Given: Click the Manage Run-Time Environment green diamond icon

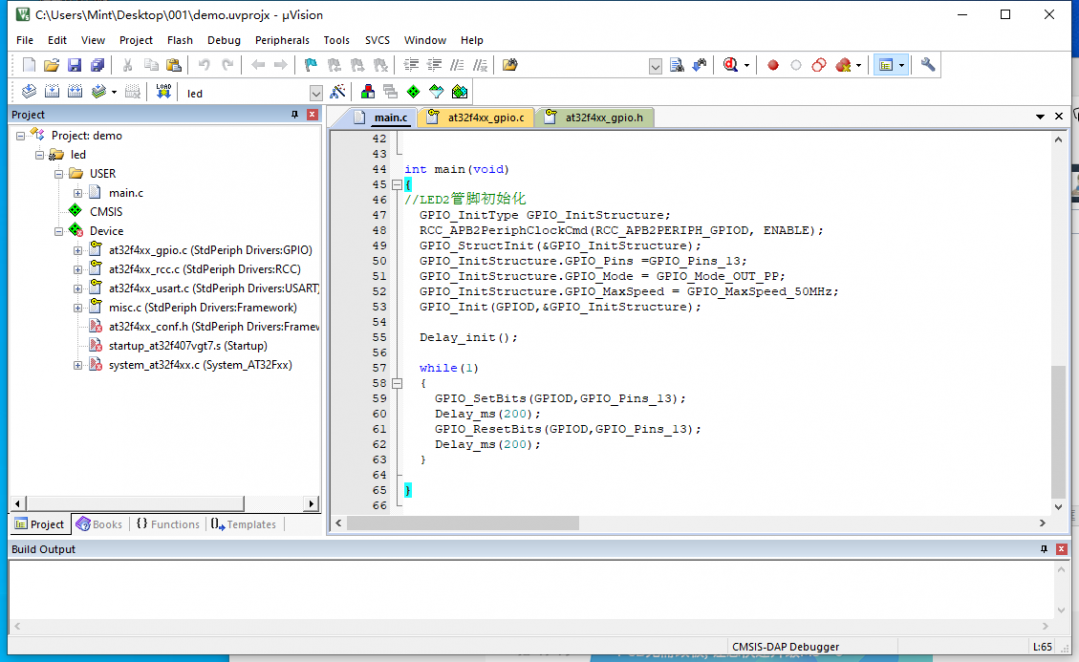Looking at the screenshot, I should [x=413, y=92].
